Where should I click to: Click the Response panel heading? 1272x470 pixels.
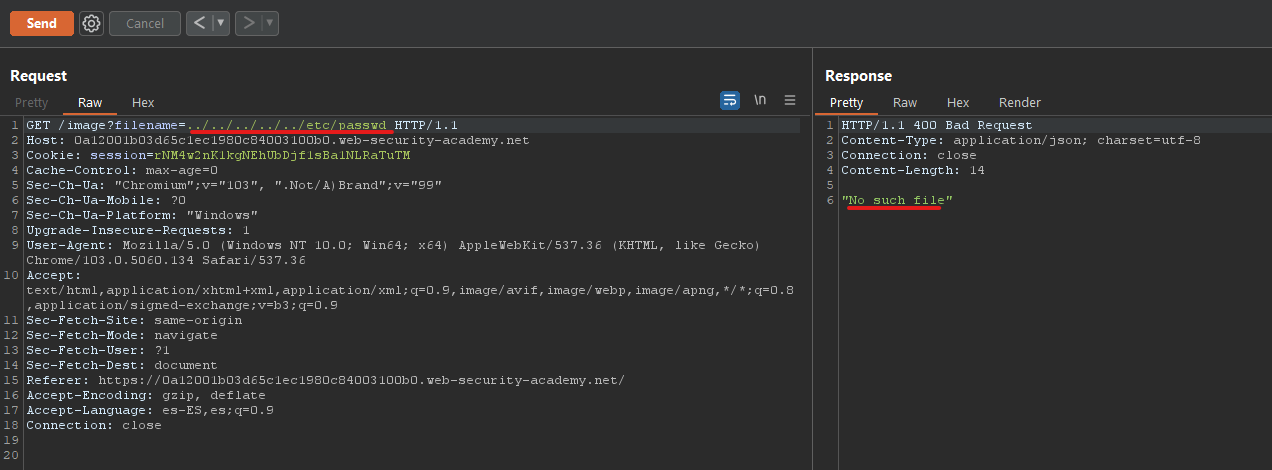click(x=858, y=76)
